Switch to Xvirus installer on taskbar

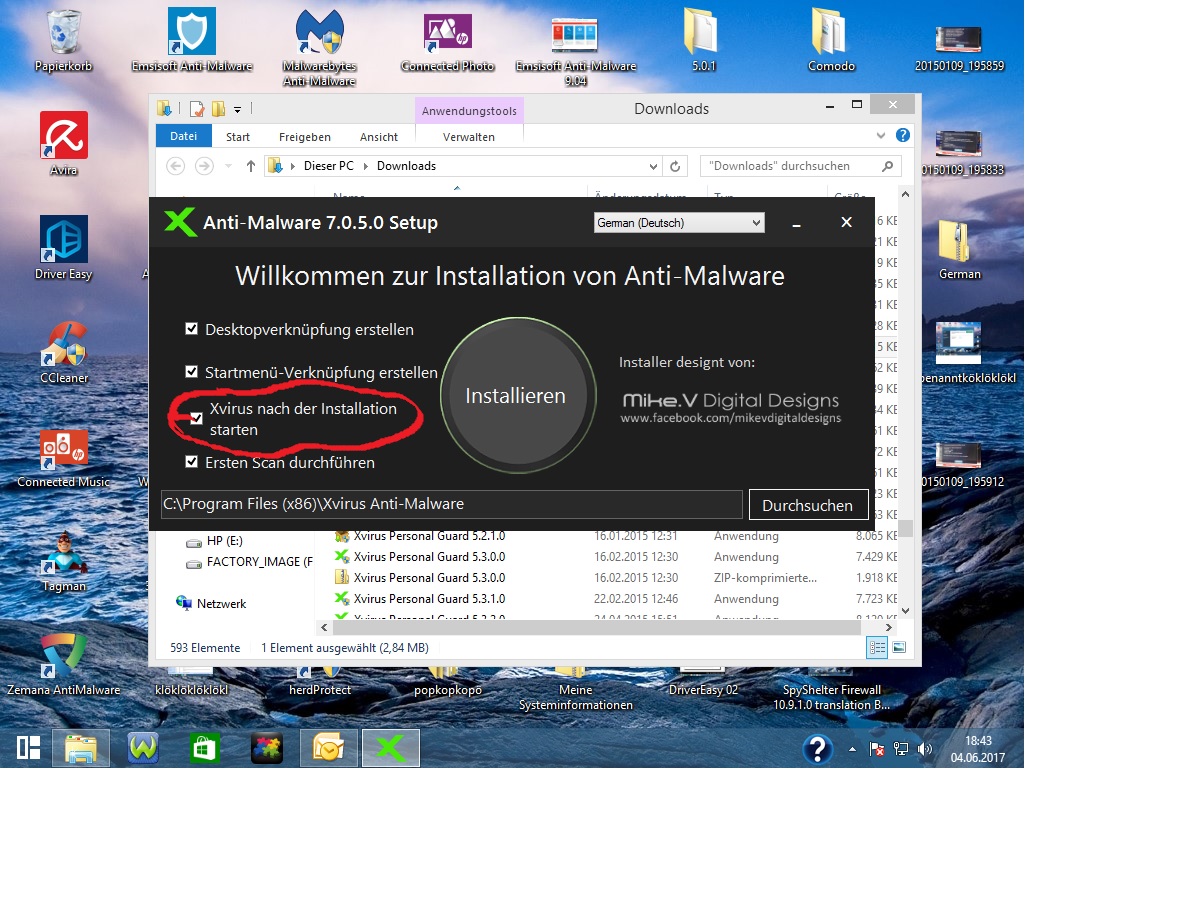[391, 749]
